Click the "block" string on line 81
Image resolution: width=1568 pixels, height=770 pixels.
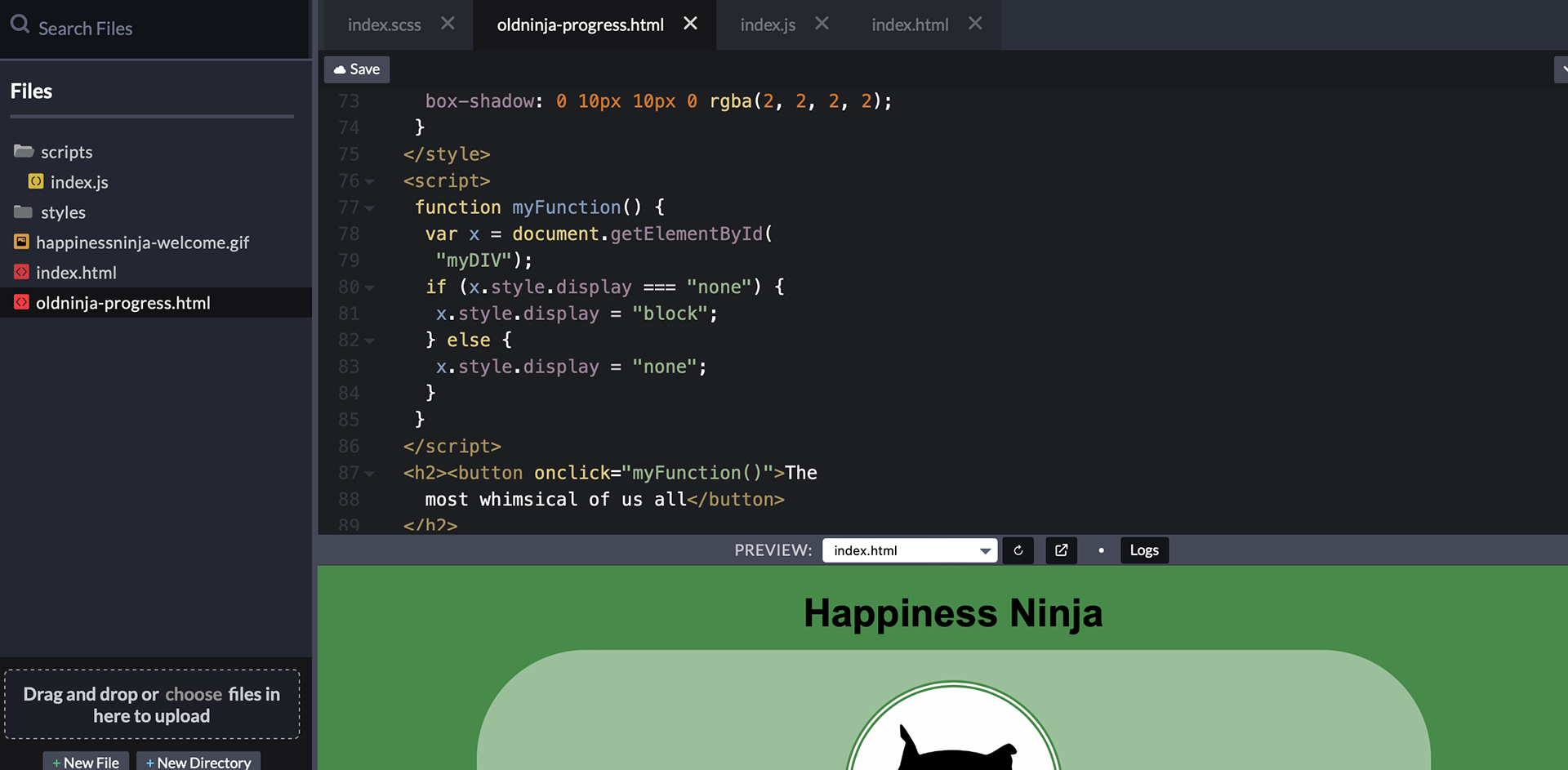(670, 314)
